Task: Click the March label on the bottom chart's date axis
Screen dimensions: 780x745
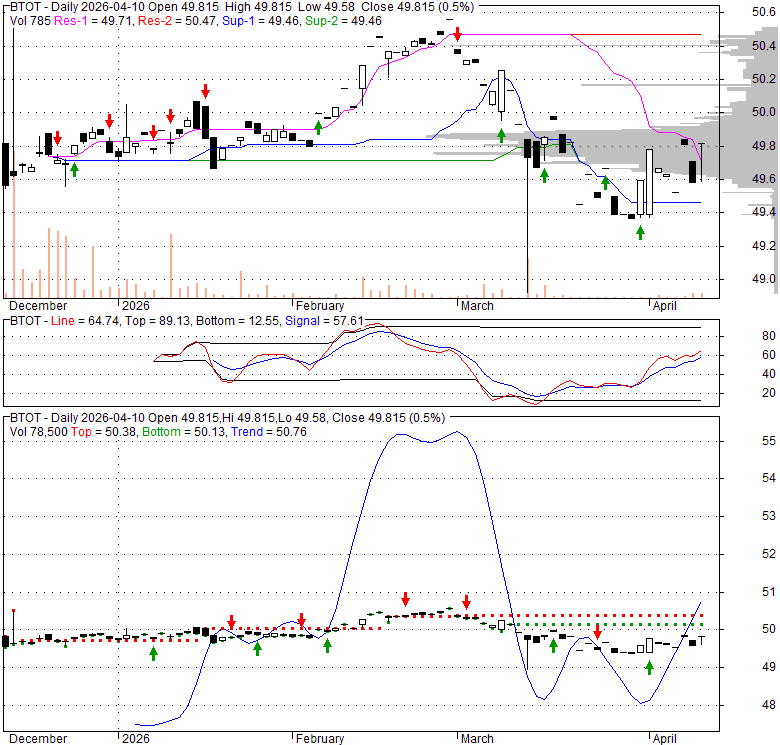Action: tap(476, 739)
